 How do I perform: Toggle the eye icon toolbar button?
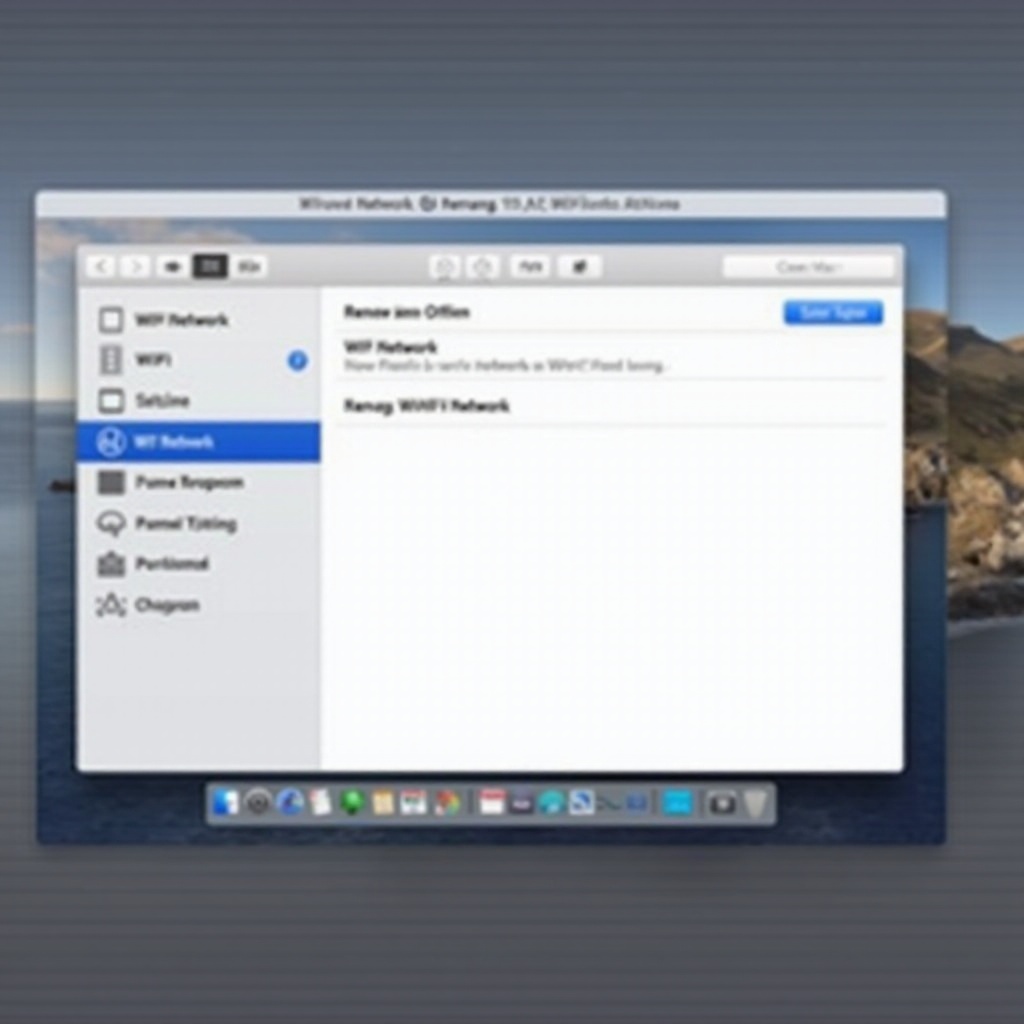pos(173,266)
